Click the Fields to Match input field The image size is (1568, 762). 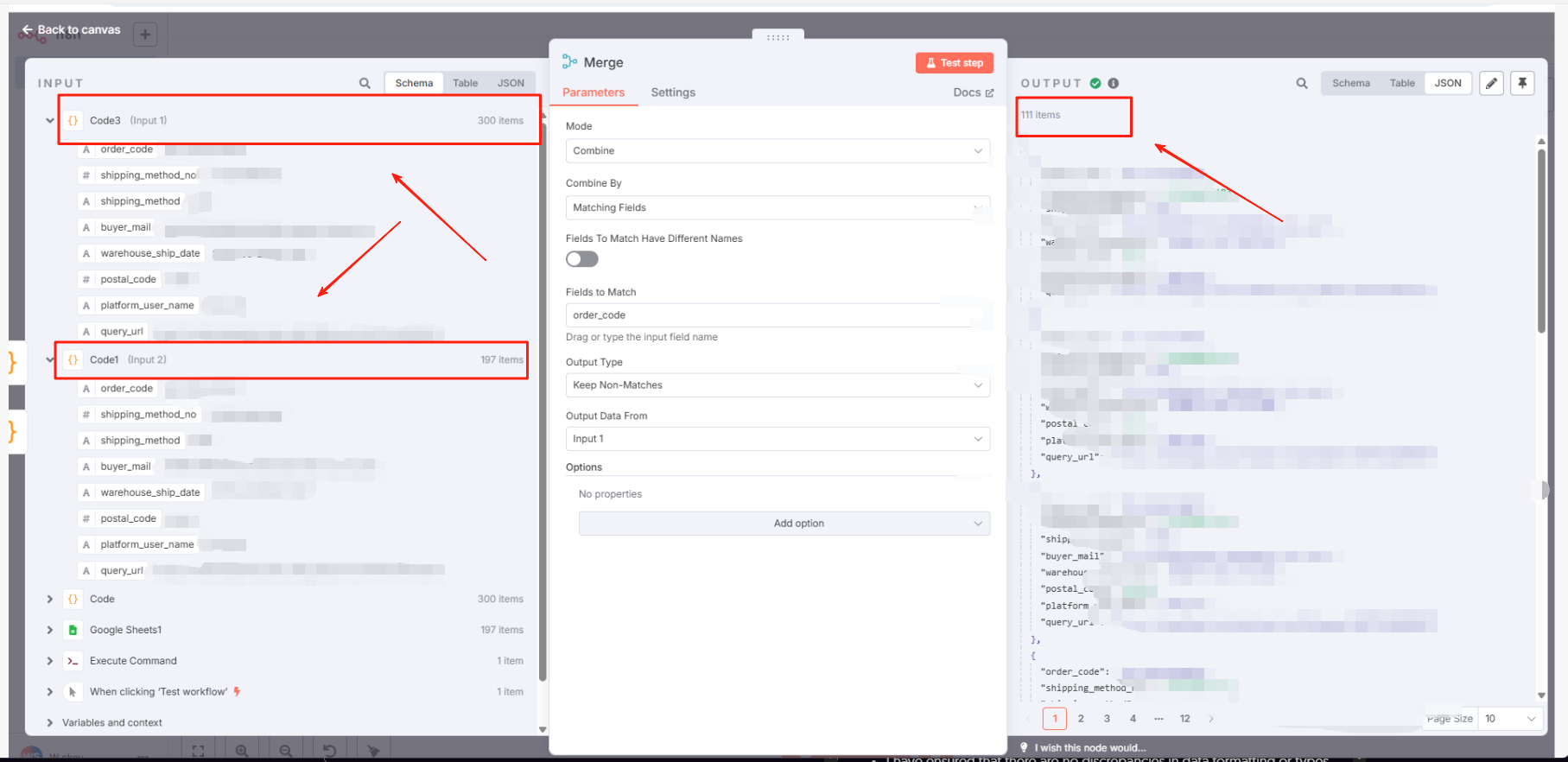[x=778, y=315]
